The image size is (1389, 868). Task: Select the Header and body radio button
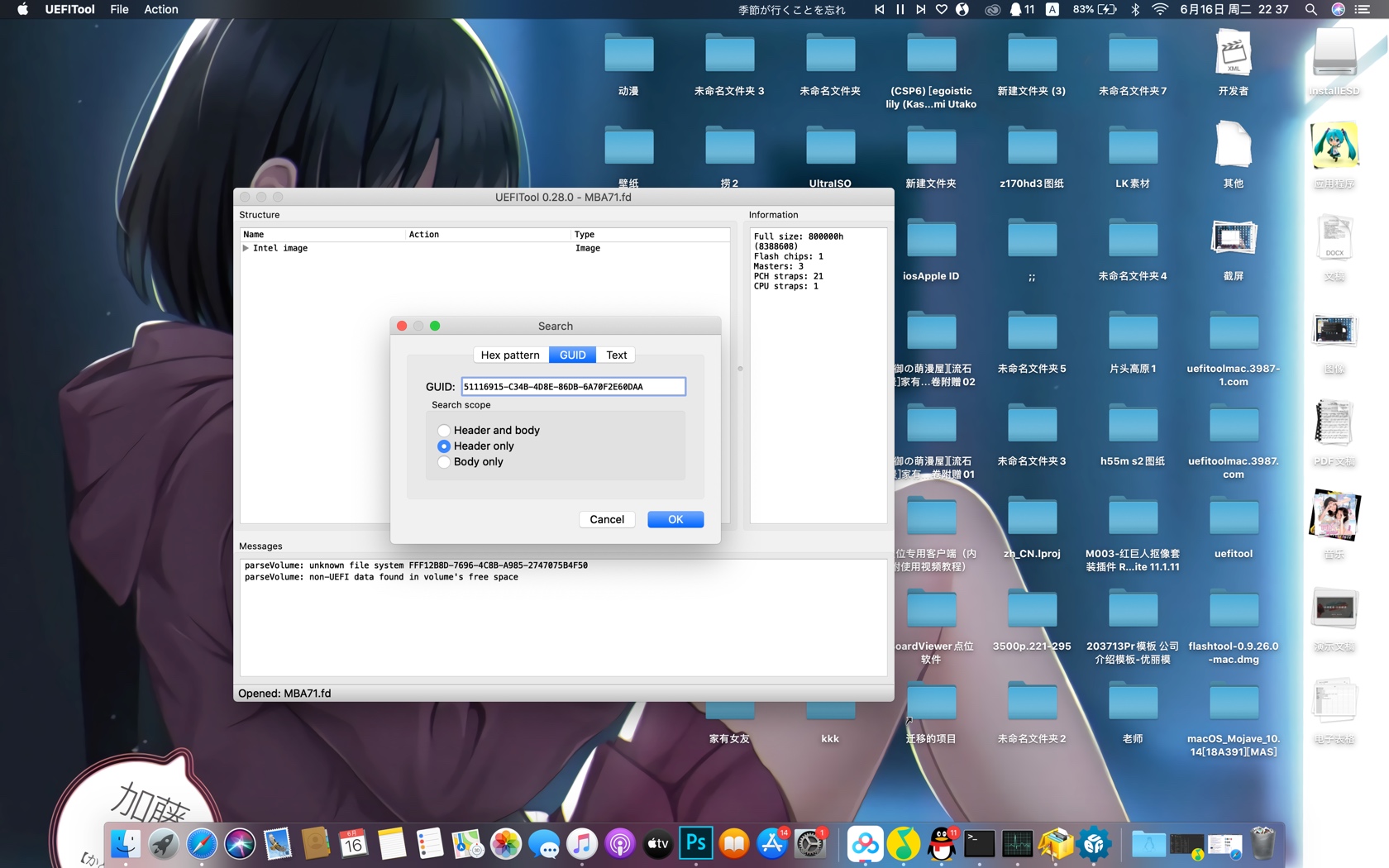tap(444, 430)
